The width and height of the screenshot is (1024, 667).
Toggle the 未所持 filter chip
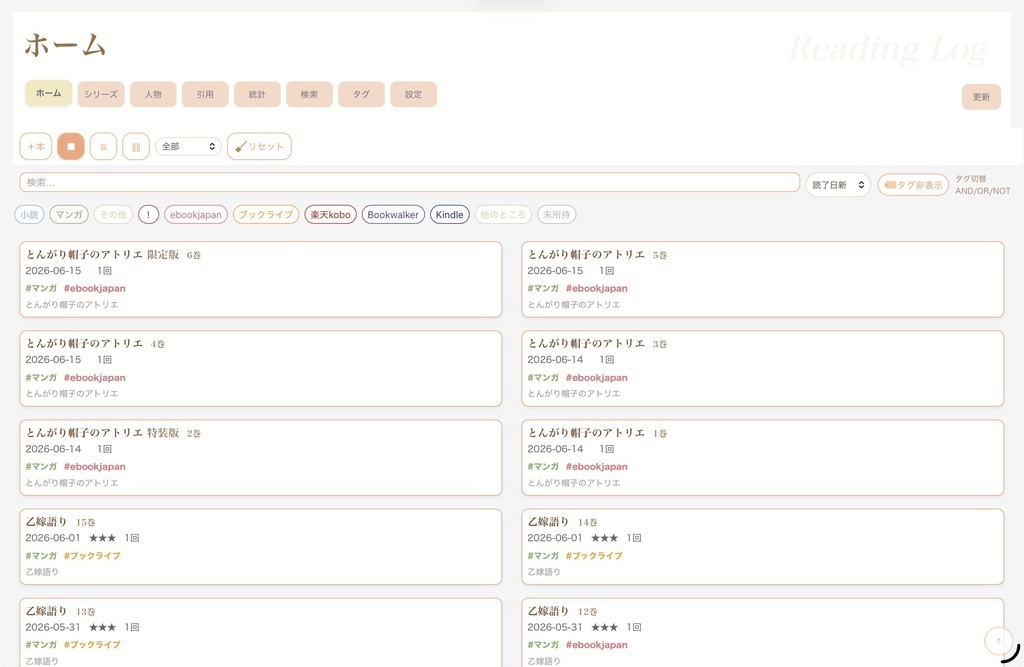[556, 214]
